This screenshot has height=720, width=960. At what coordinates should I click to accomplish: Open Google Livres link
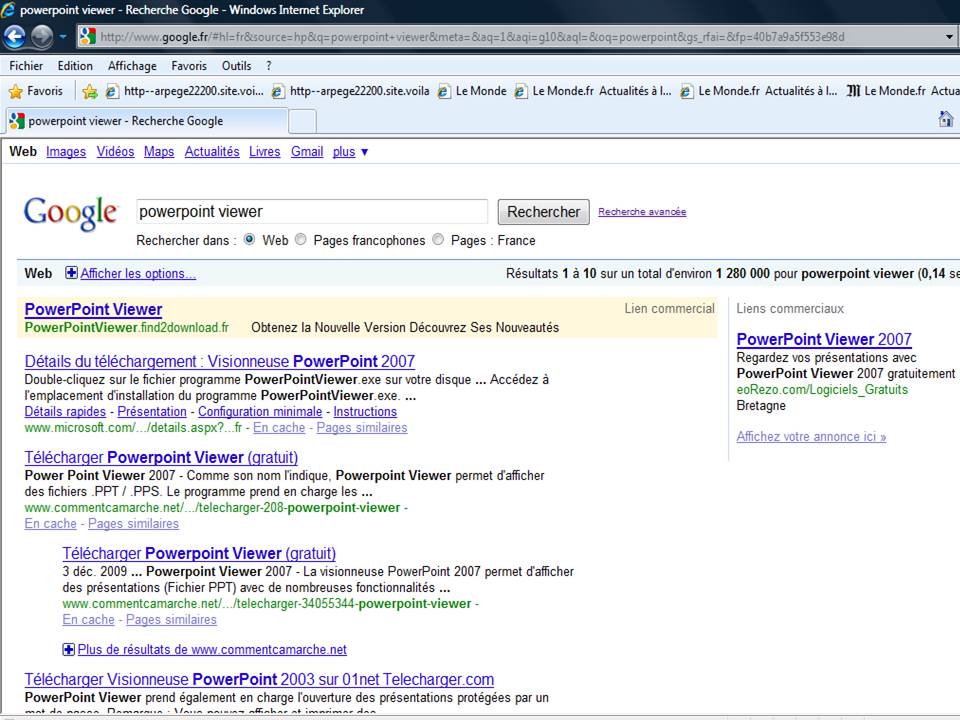(264, 152)
